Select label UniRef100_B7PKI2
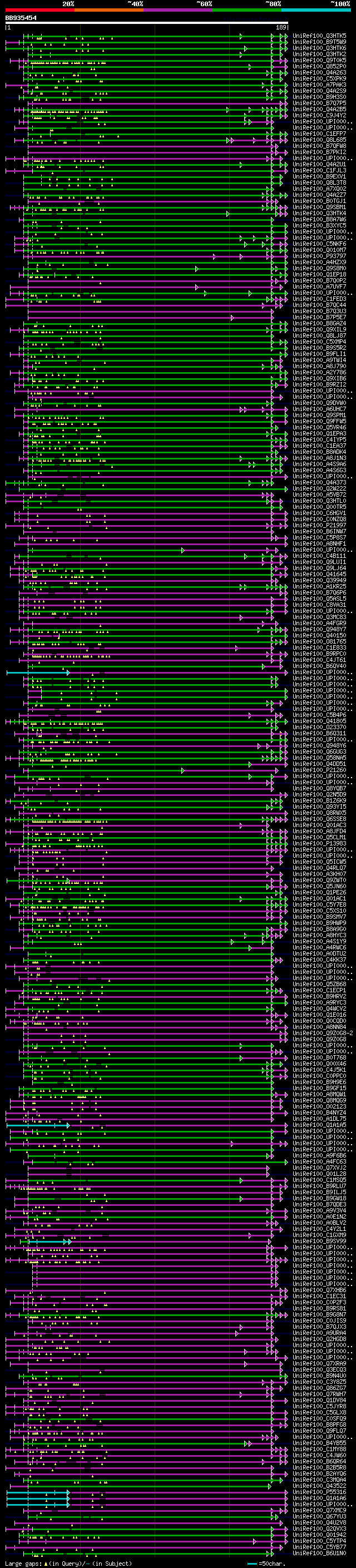Viewport: 356px width, 1568px height. pyautogui.click(x=319, y=152)
